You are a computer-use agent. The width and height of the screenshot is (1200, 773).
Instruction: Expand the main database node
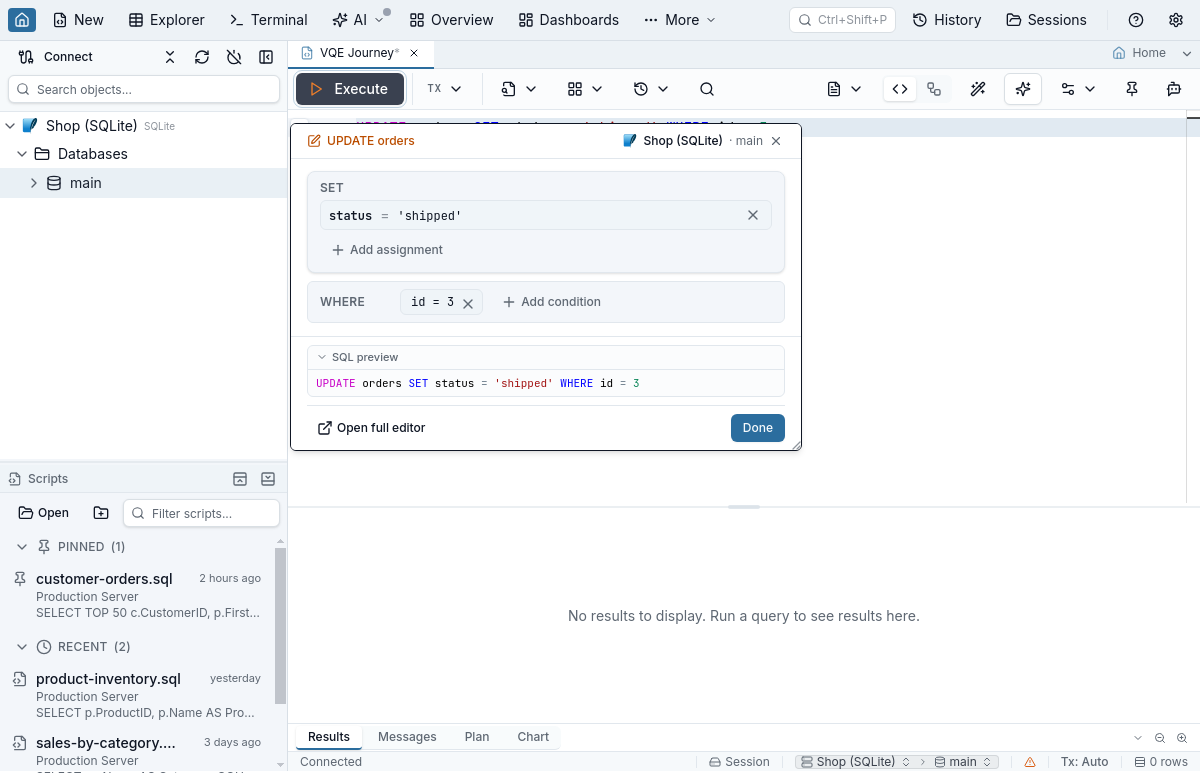click(34, 183)
